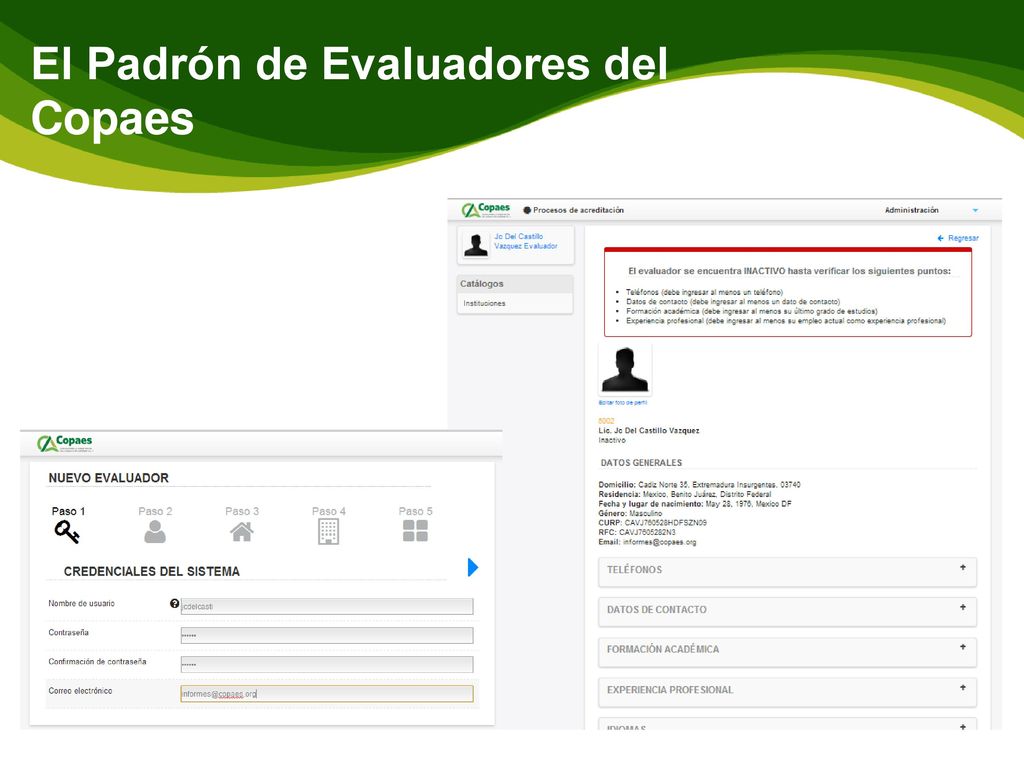Expand DATOS DE CONTACTO plus icon

pyautogui.click(x=963, y=607)
